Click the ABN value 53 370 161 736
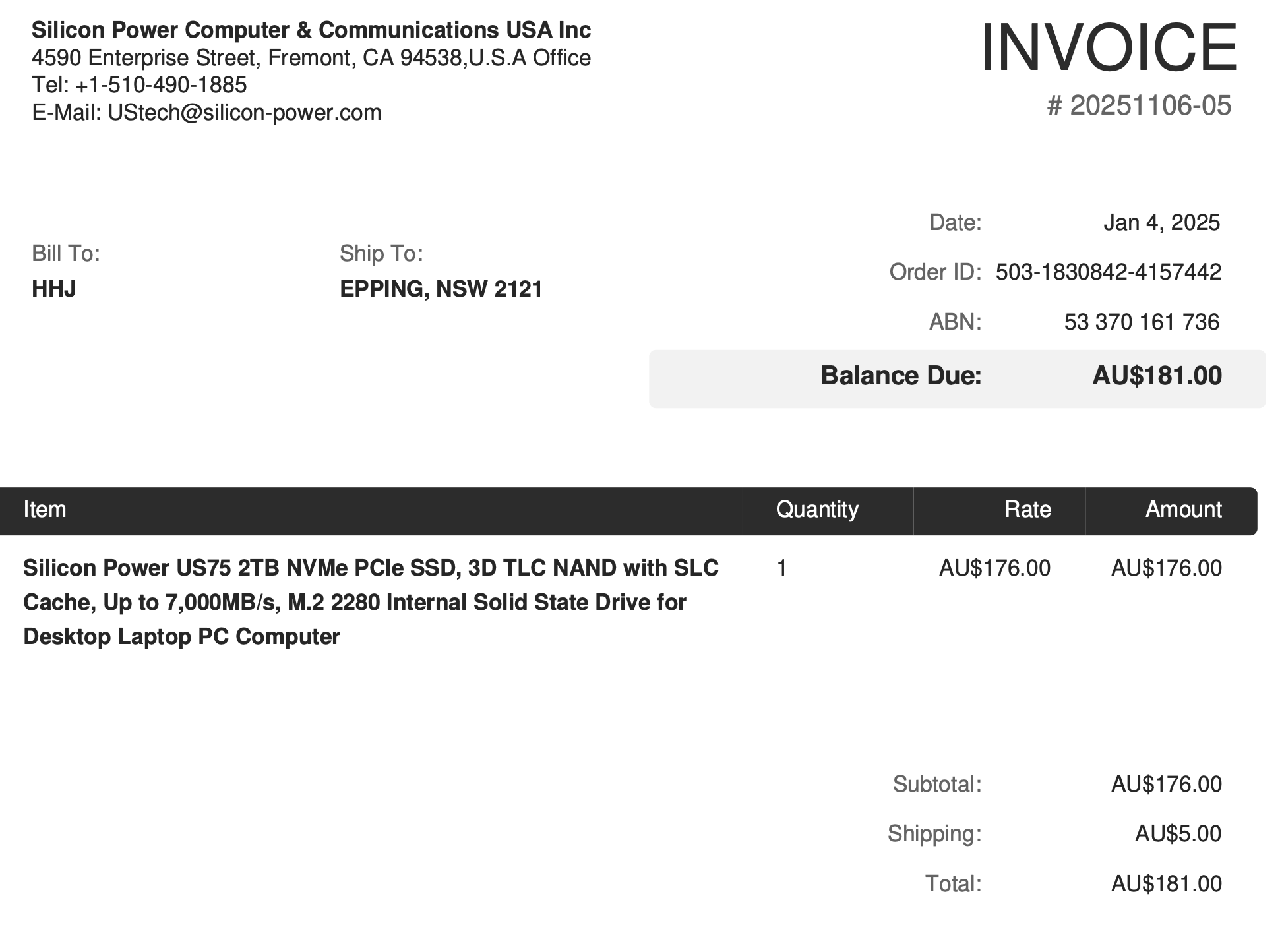Screen dimensions: 1282x952 1142,322
